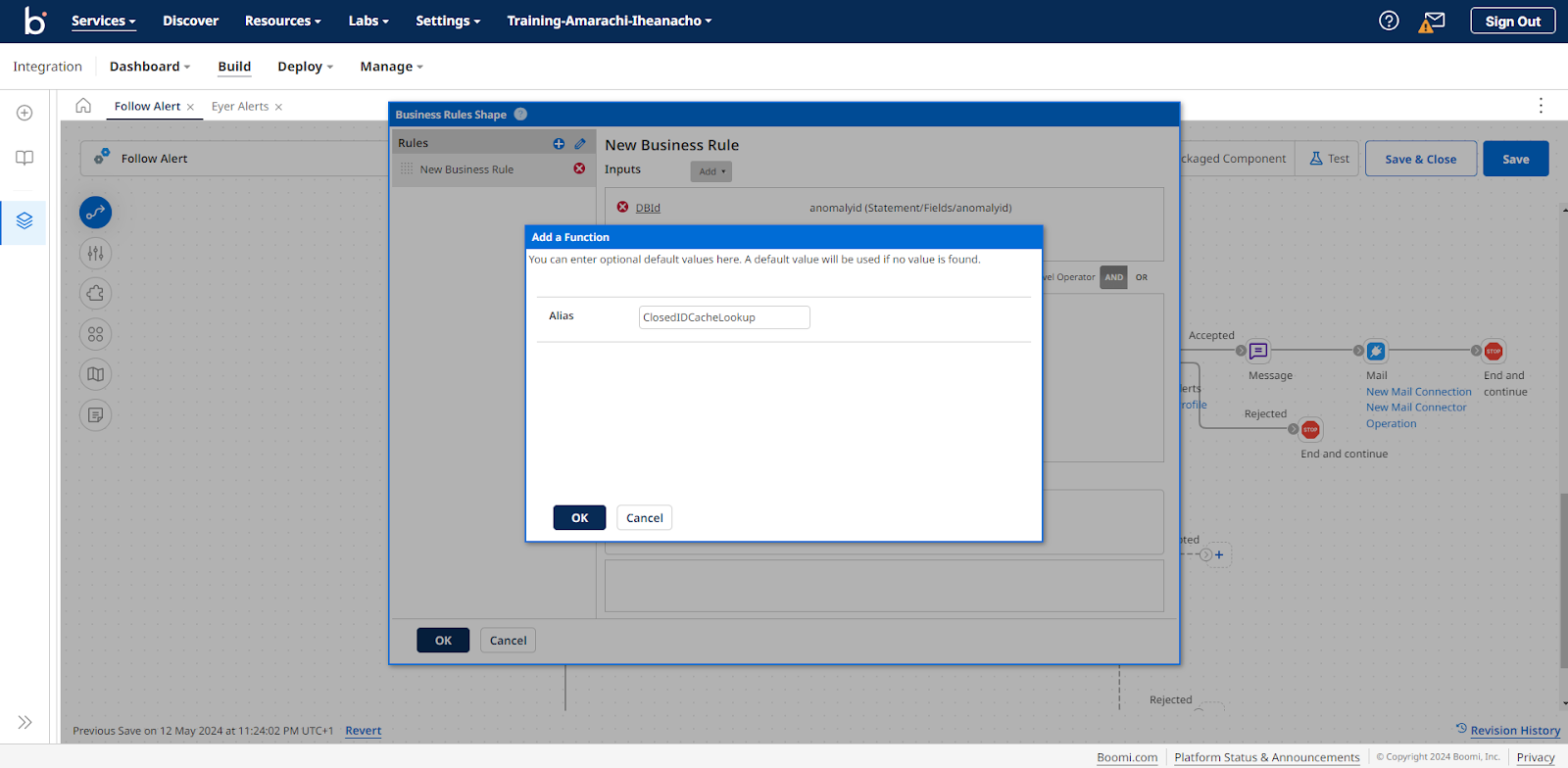1568x768 pixels.
Task: Open the Settings dropdown menu
Action: tap(448, 21)
